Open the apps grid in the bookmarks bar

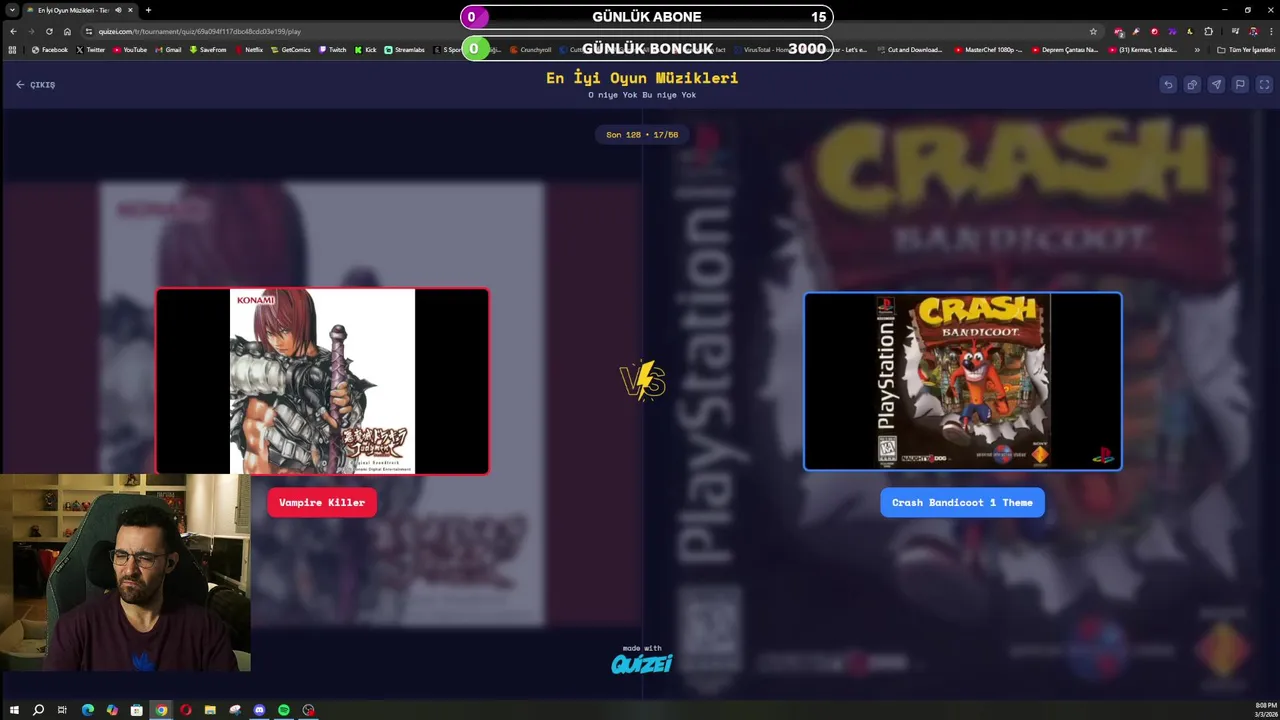pyautogui.click(x=12, y=50)
